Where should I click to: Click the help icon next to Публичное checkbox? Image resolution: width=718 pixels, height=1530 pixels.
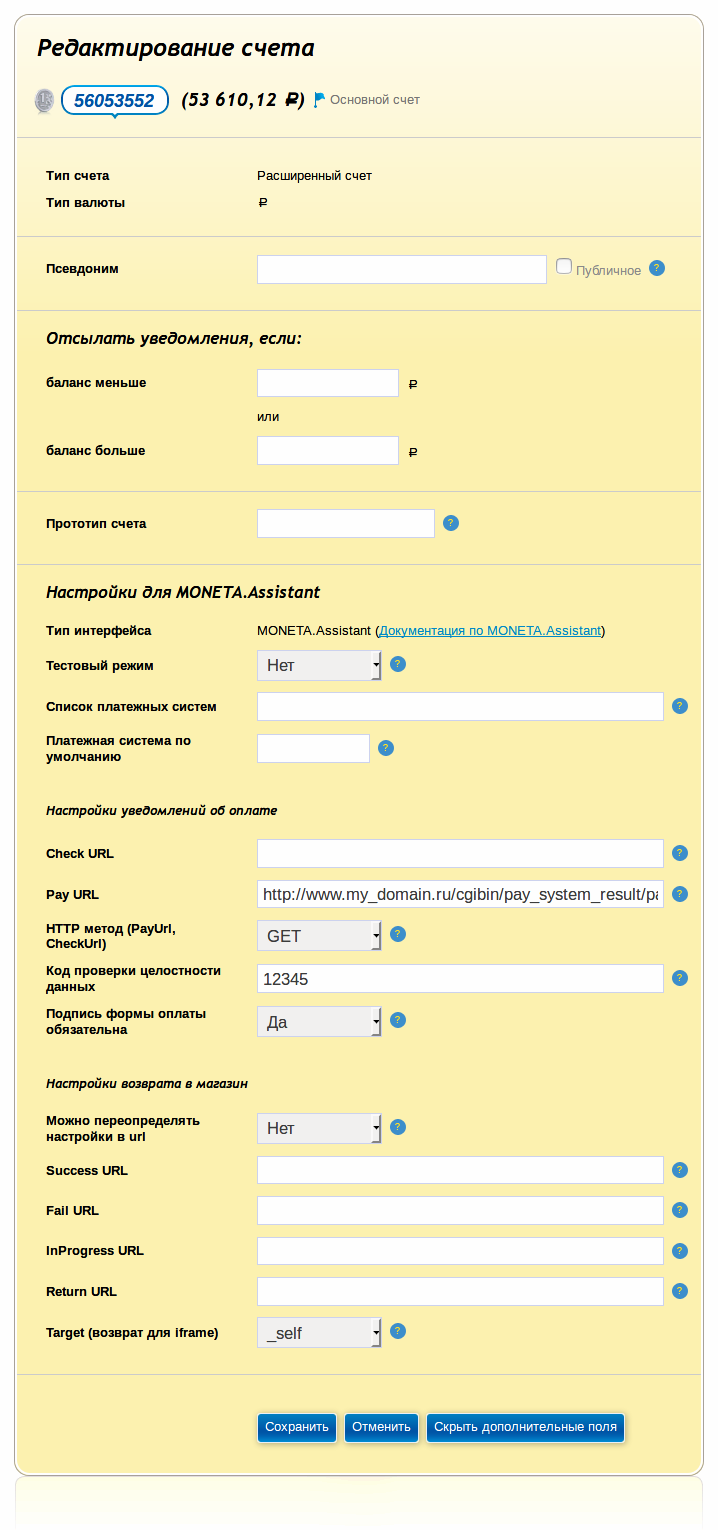pos(657,268)
